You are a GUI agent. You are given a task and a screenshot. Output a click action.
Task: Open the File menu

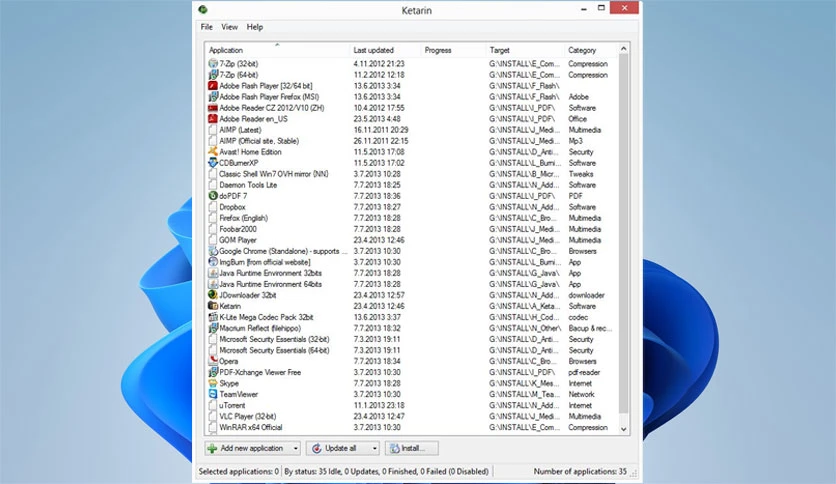pos(206,27)
